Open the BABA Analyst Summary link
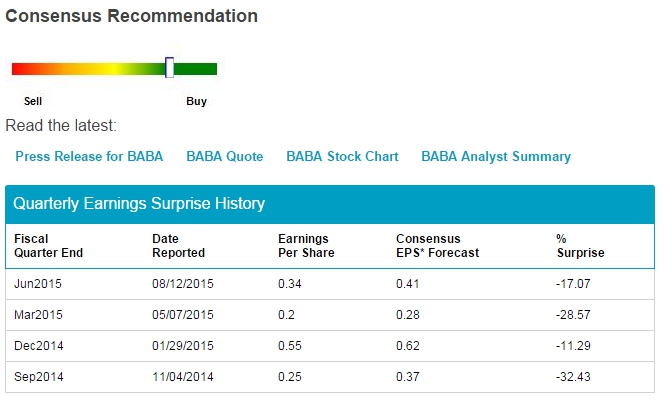Image resolution: width=666 pixels, height=401 pixels. 496,156
